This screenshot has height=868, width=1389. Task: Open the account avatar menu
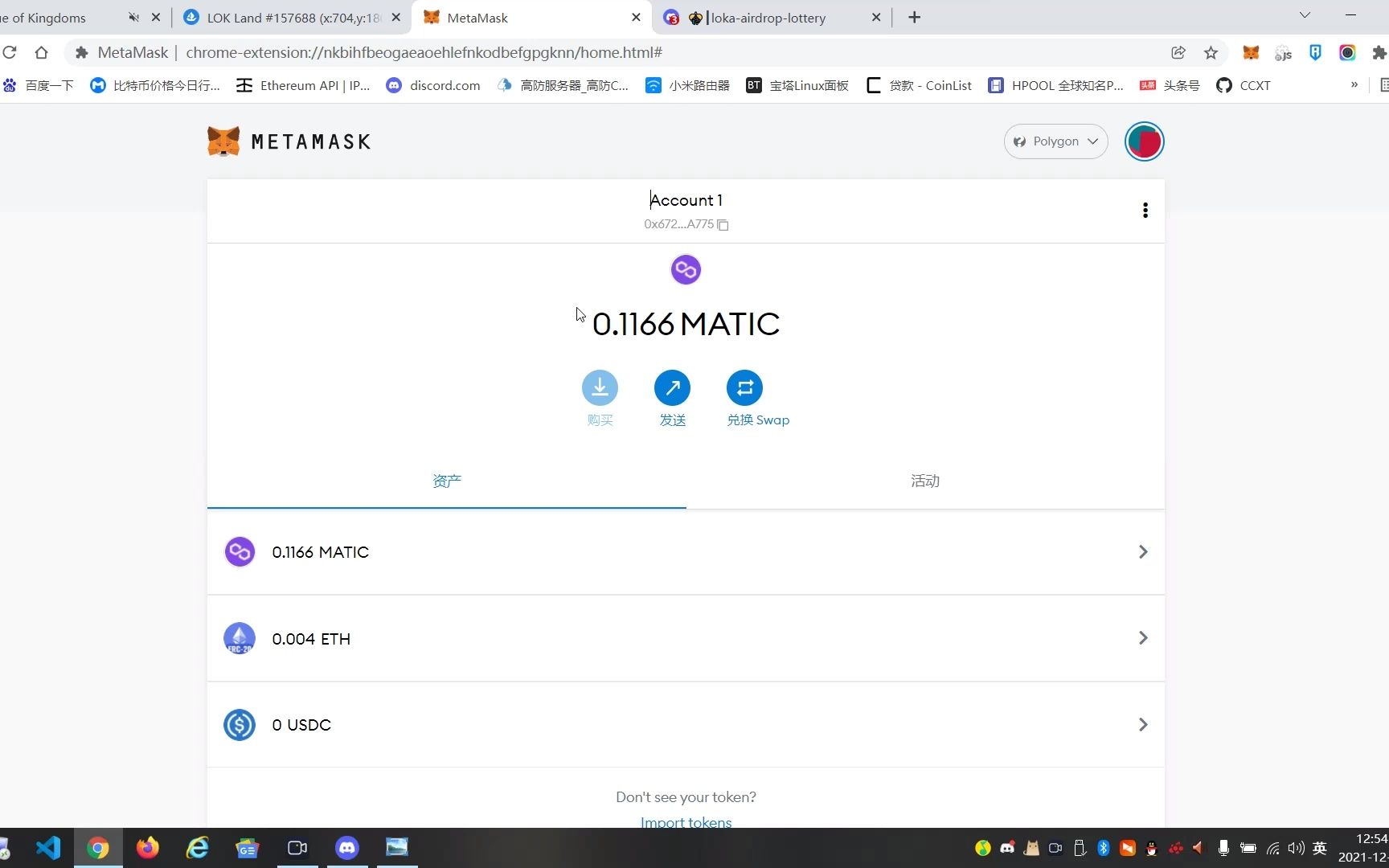(x=1144, y=141)
